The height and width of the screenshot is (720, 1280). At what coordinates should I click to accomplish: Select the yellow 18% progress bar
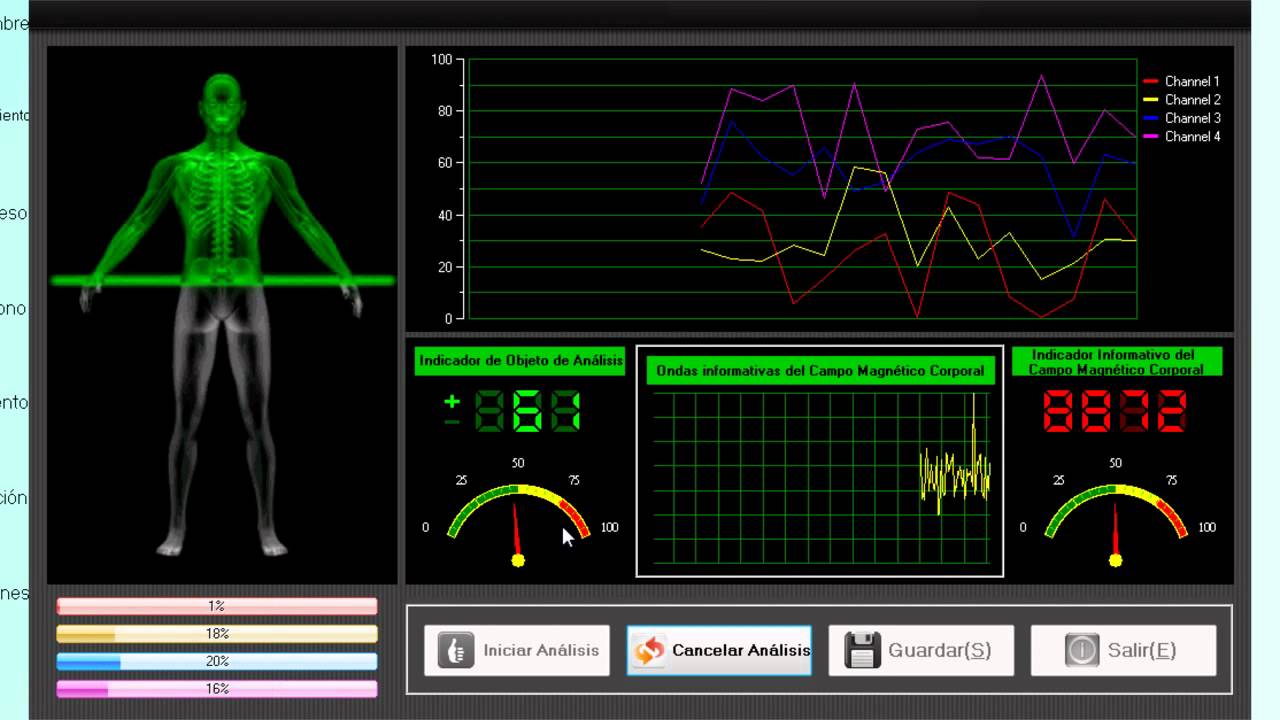pos(217,634)
